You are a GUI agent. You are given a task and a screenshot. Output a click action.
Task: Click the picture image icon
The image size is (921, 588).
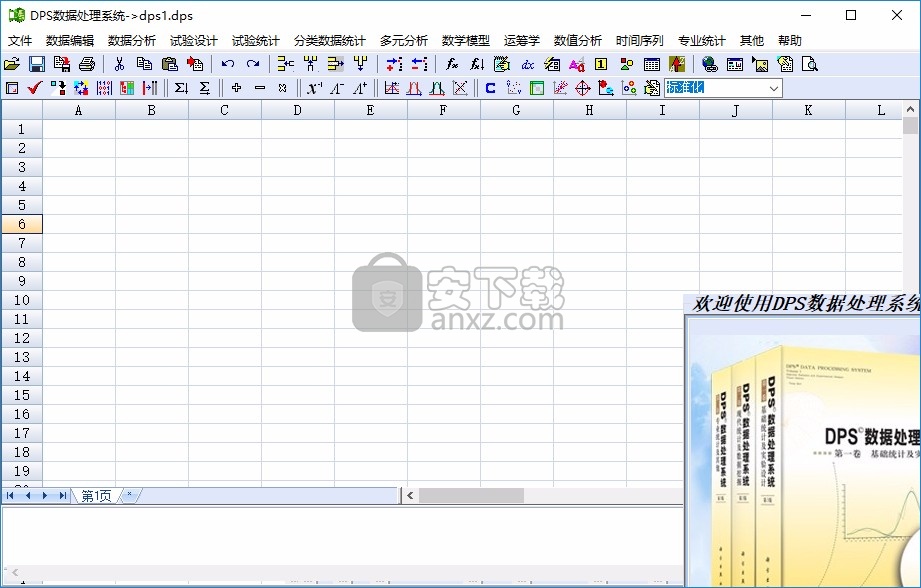pyautogui.click(x=759, y=64)
